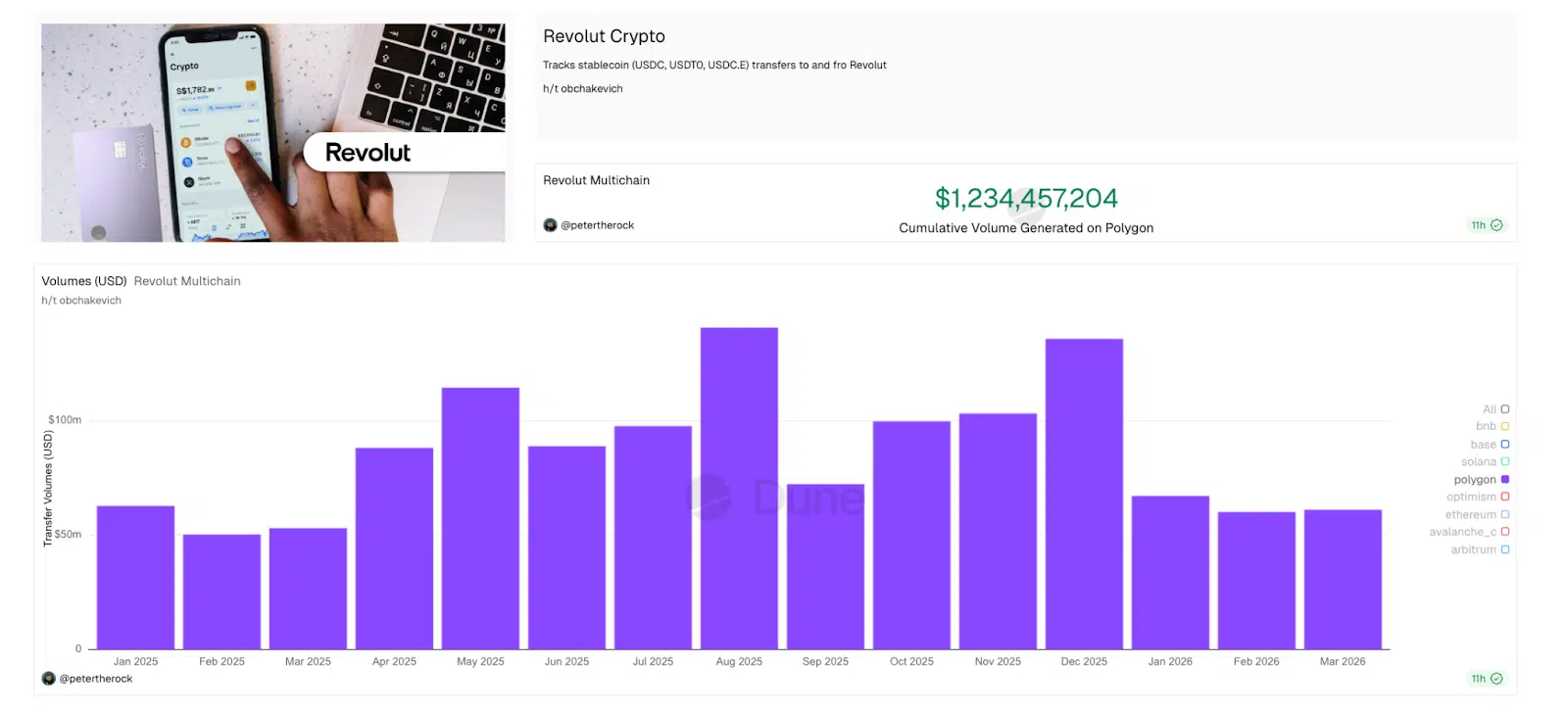
Task: Toggle the arbitrum series in legend
Action: 1480,549
